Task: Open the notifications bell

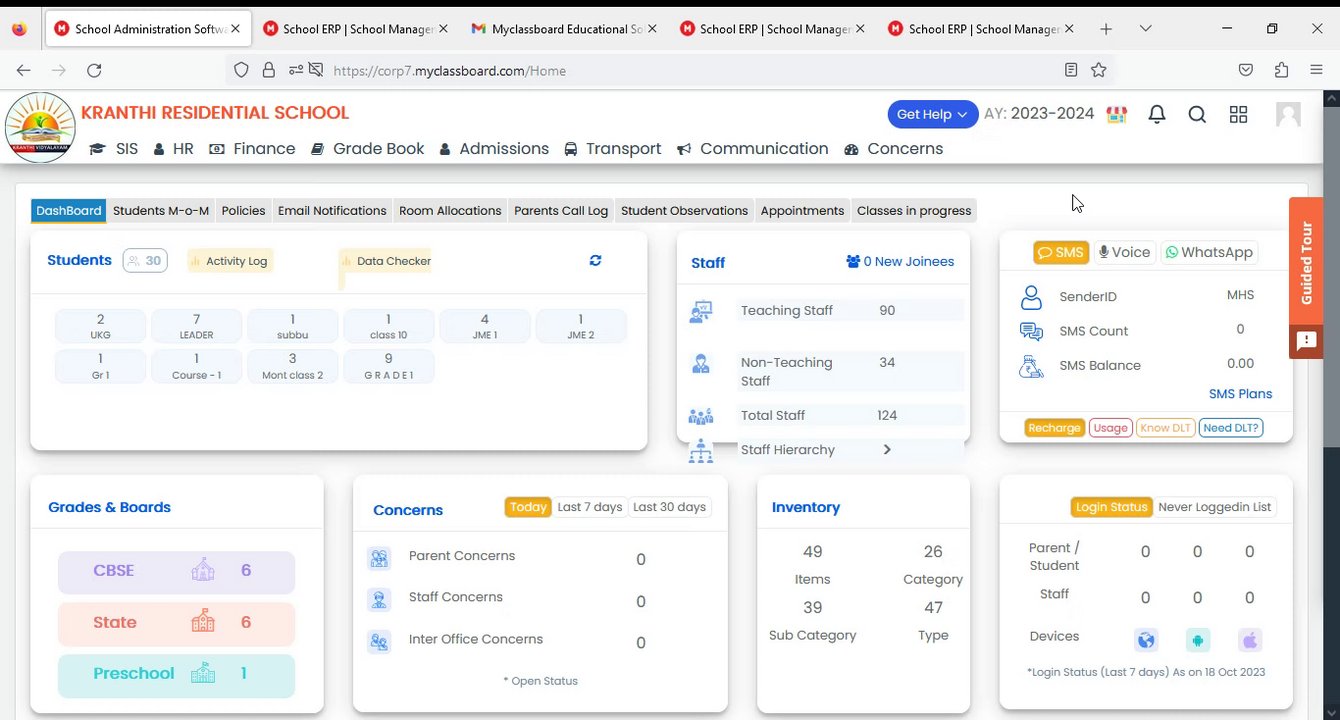Action: (1157, 115)
